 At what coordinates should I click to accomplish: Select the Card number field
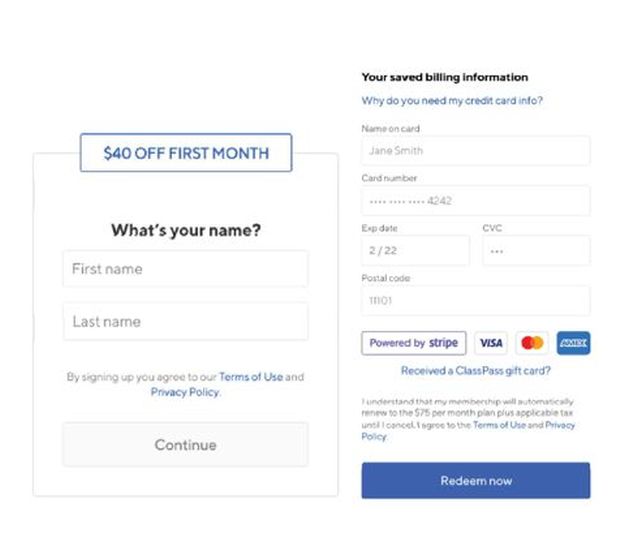(x=475, y=201)
